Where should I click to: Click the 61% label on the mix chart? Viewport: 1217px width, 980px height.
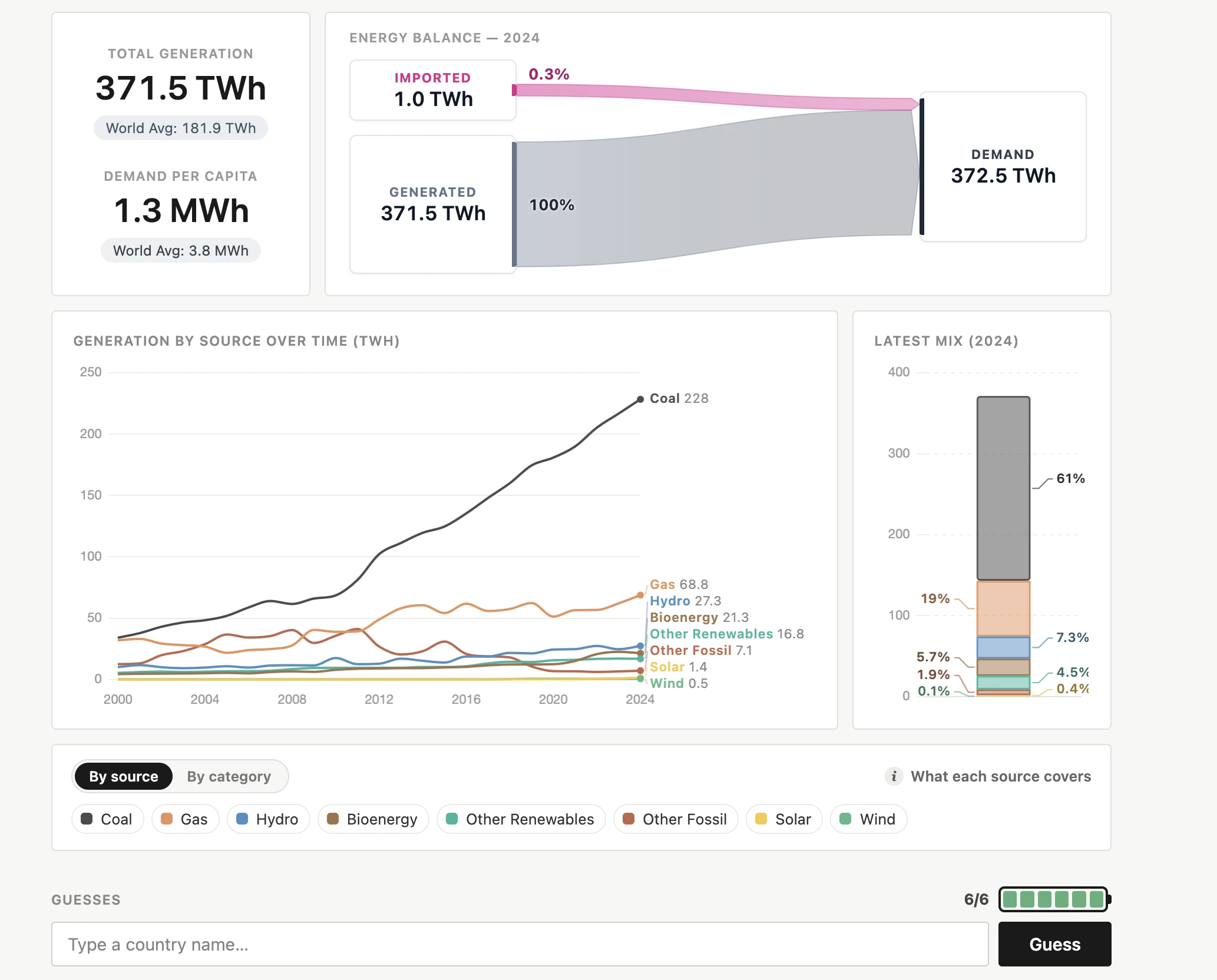[x=1070, y=478]
